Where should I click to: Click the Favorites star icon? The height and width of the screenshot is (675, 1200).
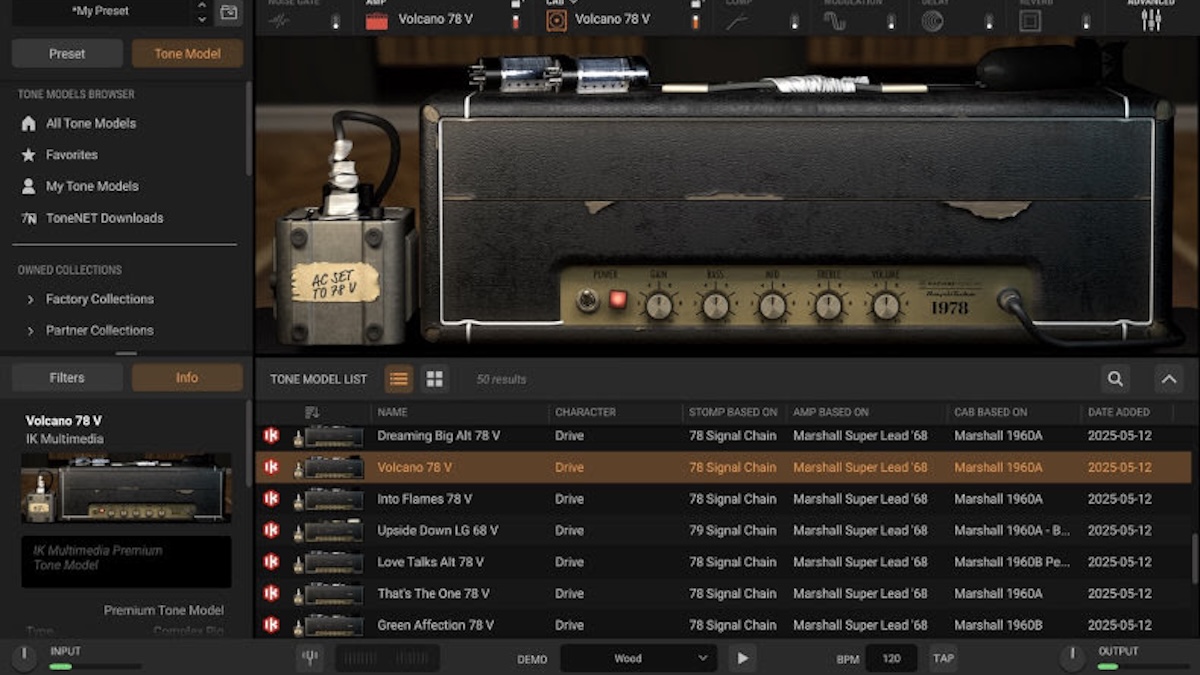[x=29, y=155]
